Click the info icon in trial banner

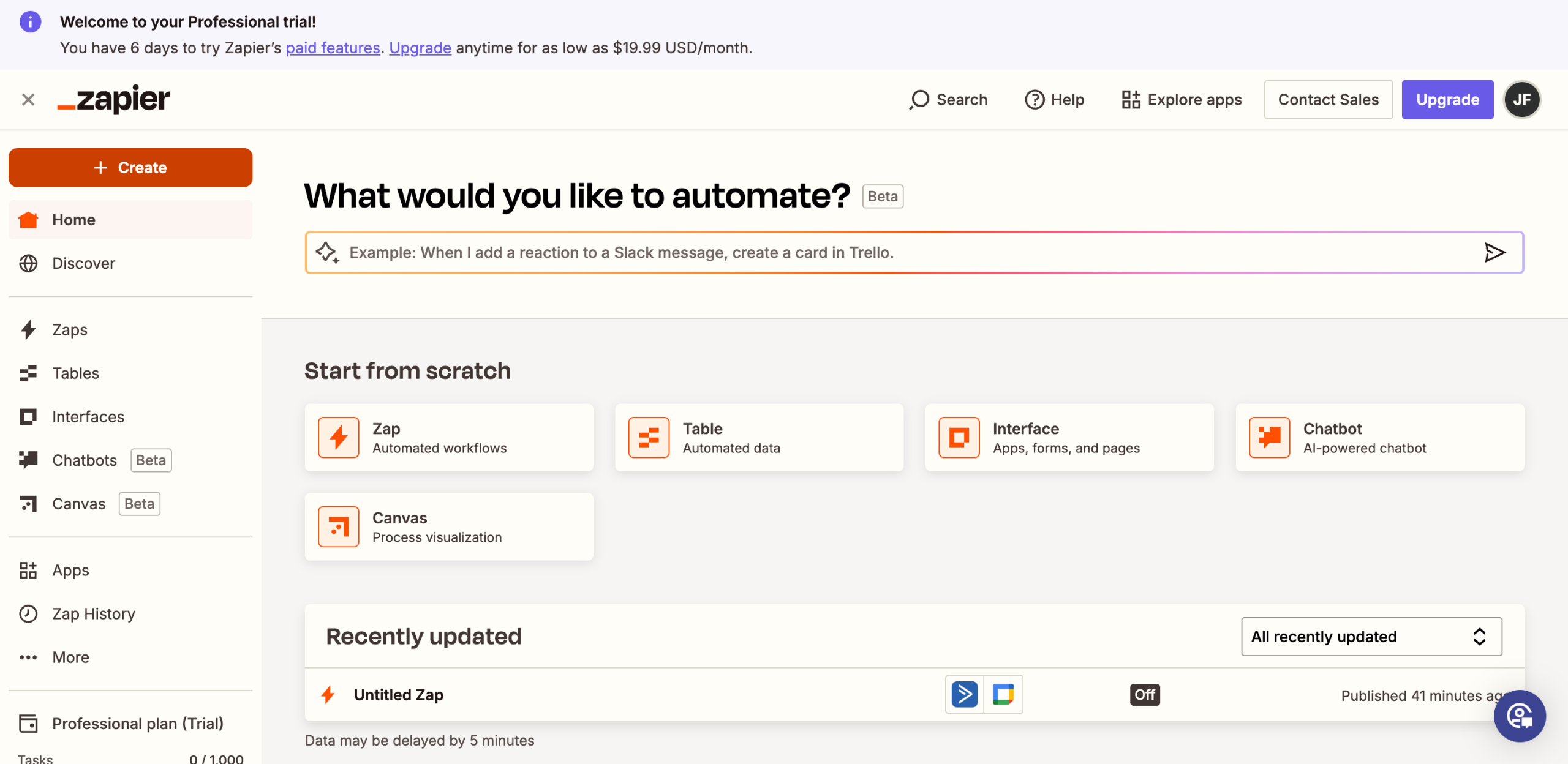click(30, 22)
